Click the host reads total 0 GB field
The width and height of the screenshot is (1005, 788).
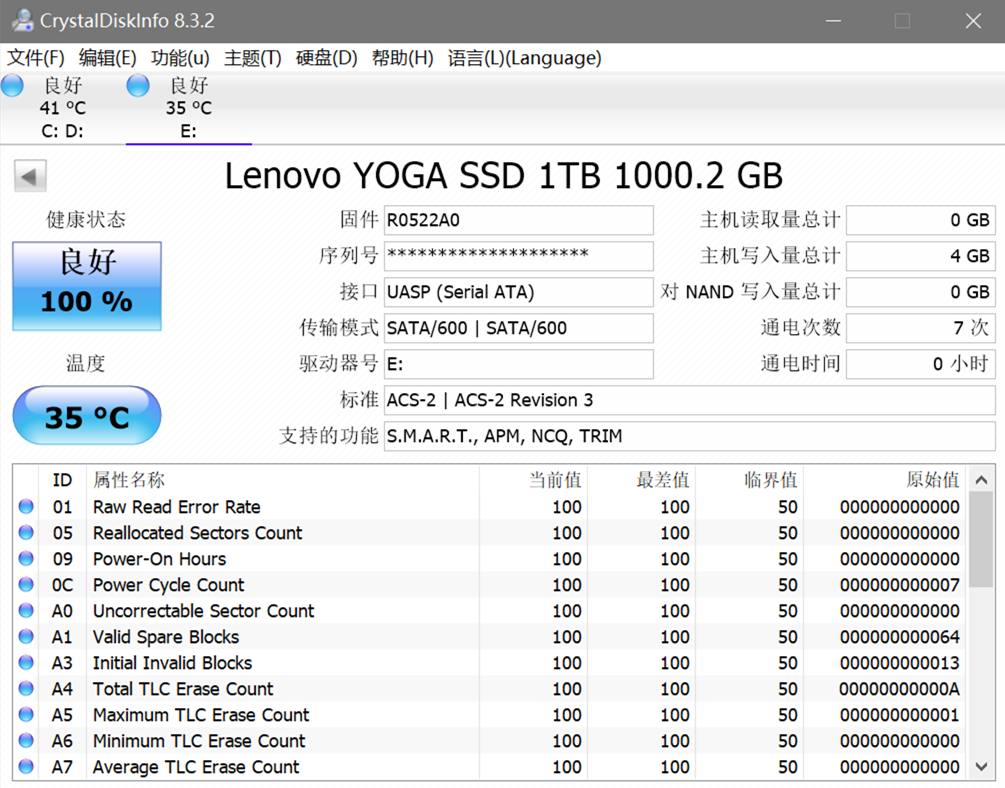pos(920,221)
